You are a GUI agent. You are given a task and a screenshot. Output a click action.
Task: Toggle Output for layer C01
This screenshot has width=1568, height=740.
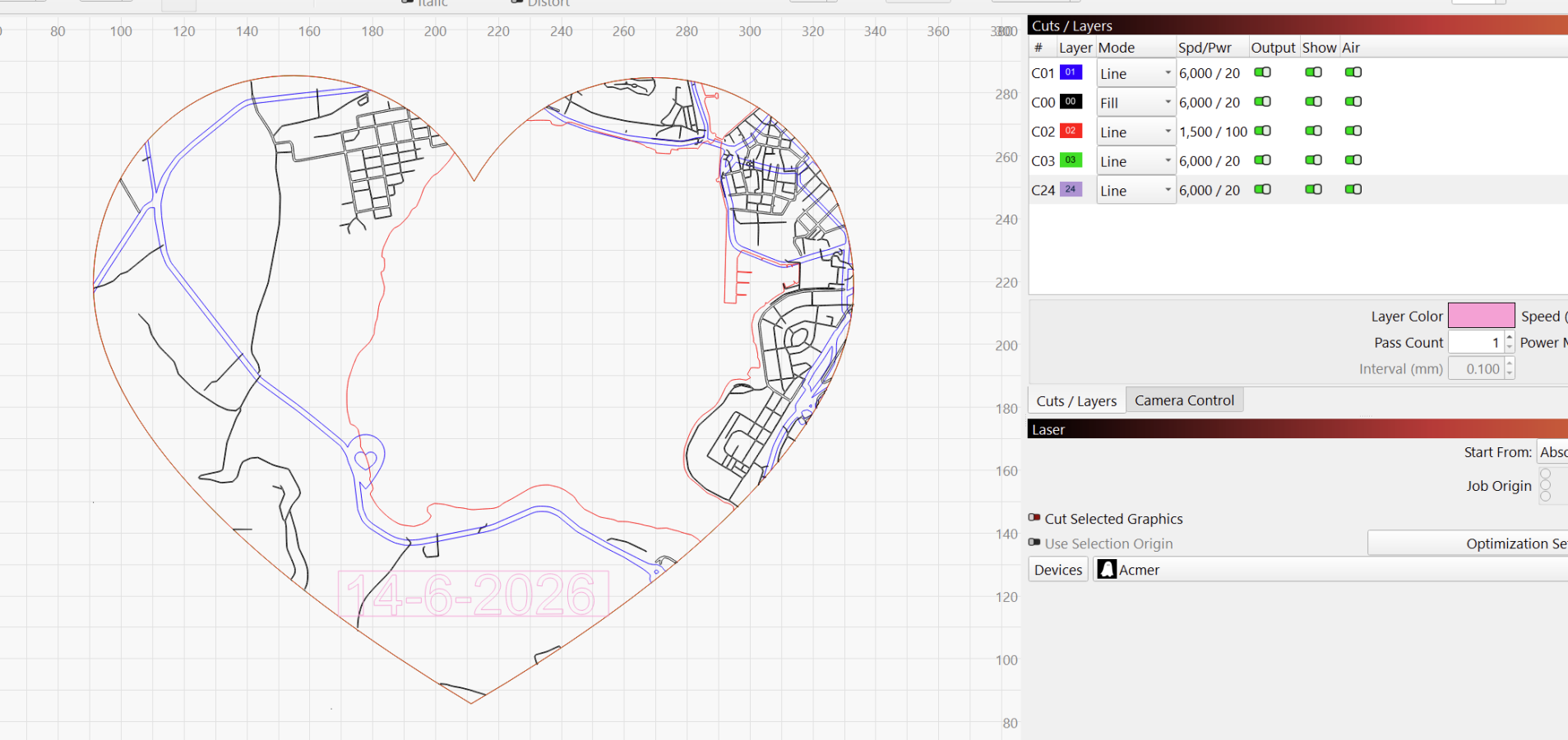pos(1262,72)
